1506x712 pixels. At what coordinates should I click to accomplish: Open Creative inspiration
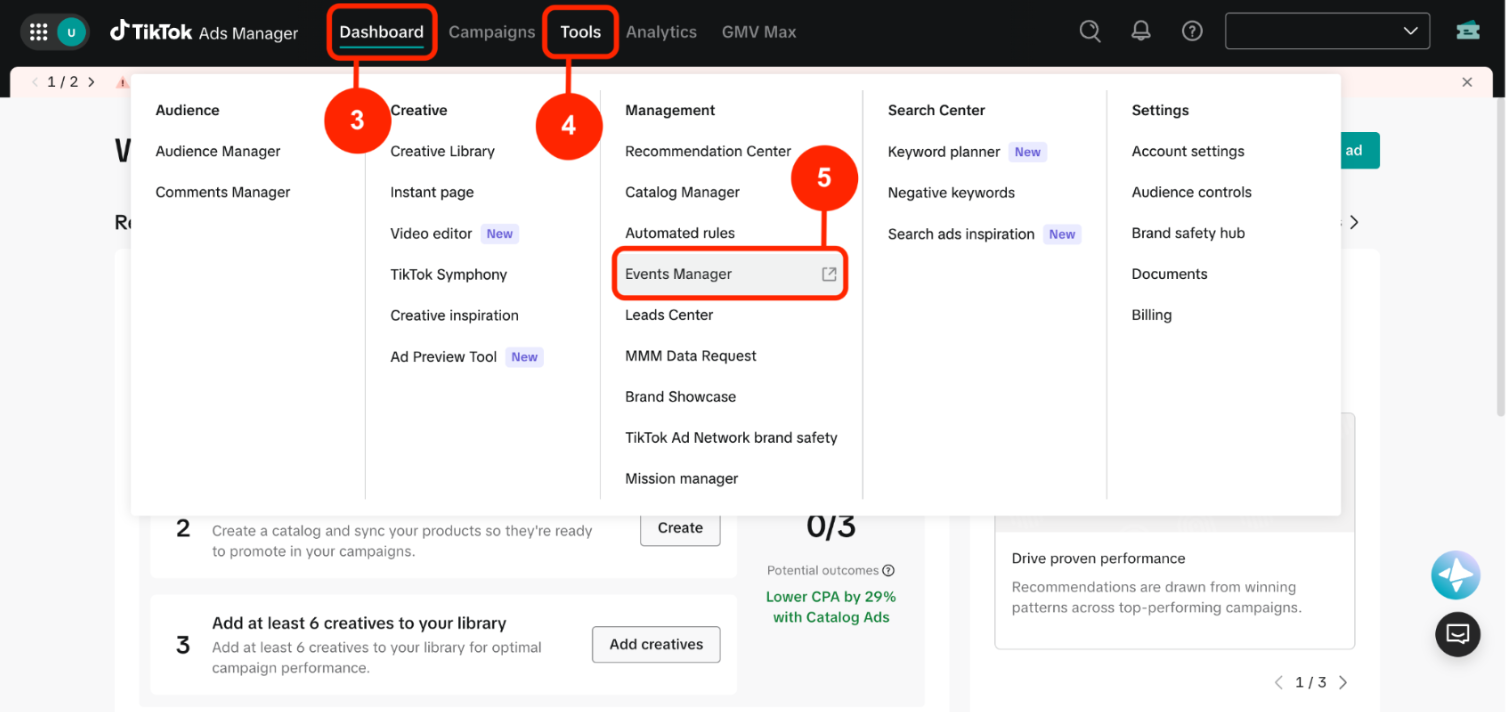click(x=454, y=315)
